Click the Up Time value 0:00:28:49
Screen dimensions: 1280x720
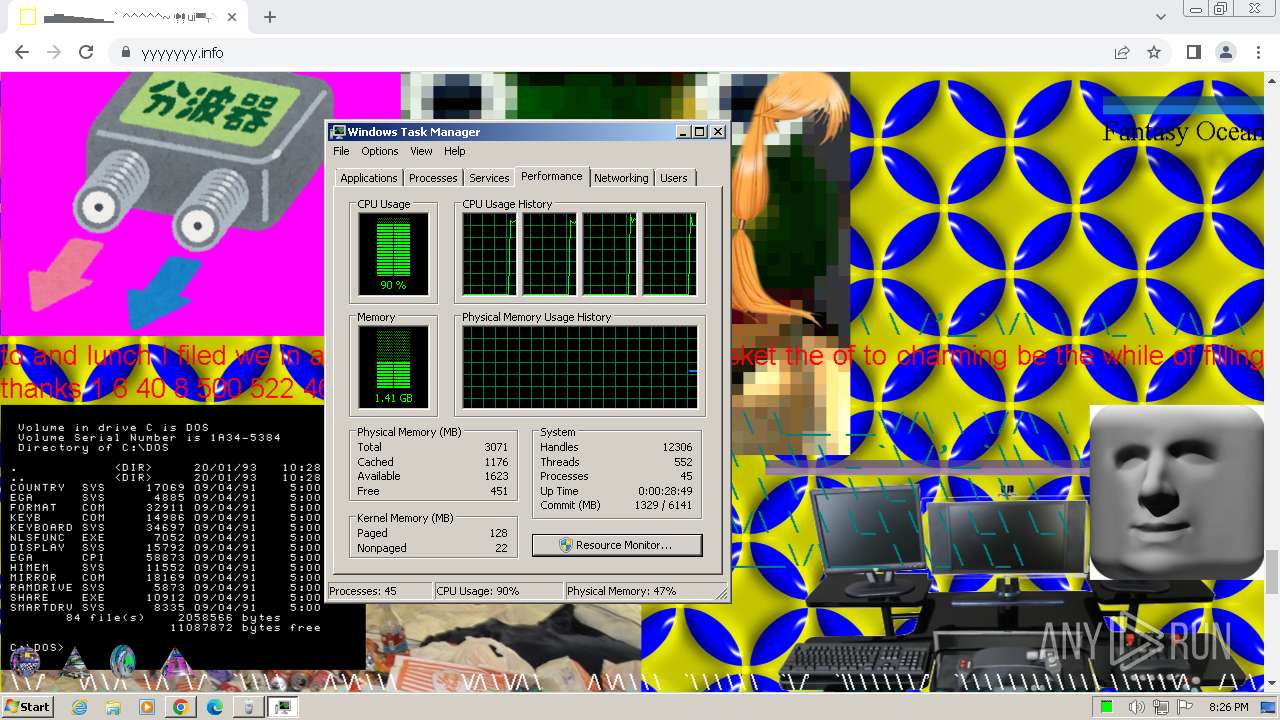(665, 491)
